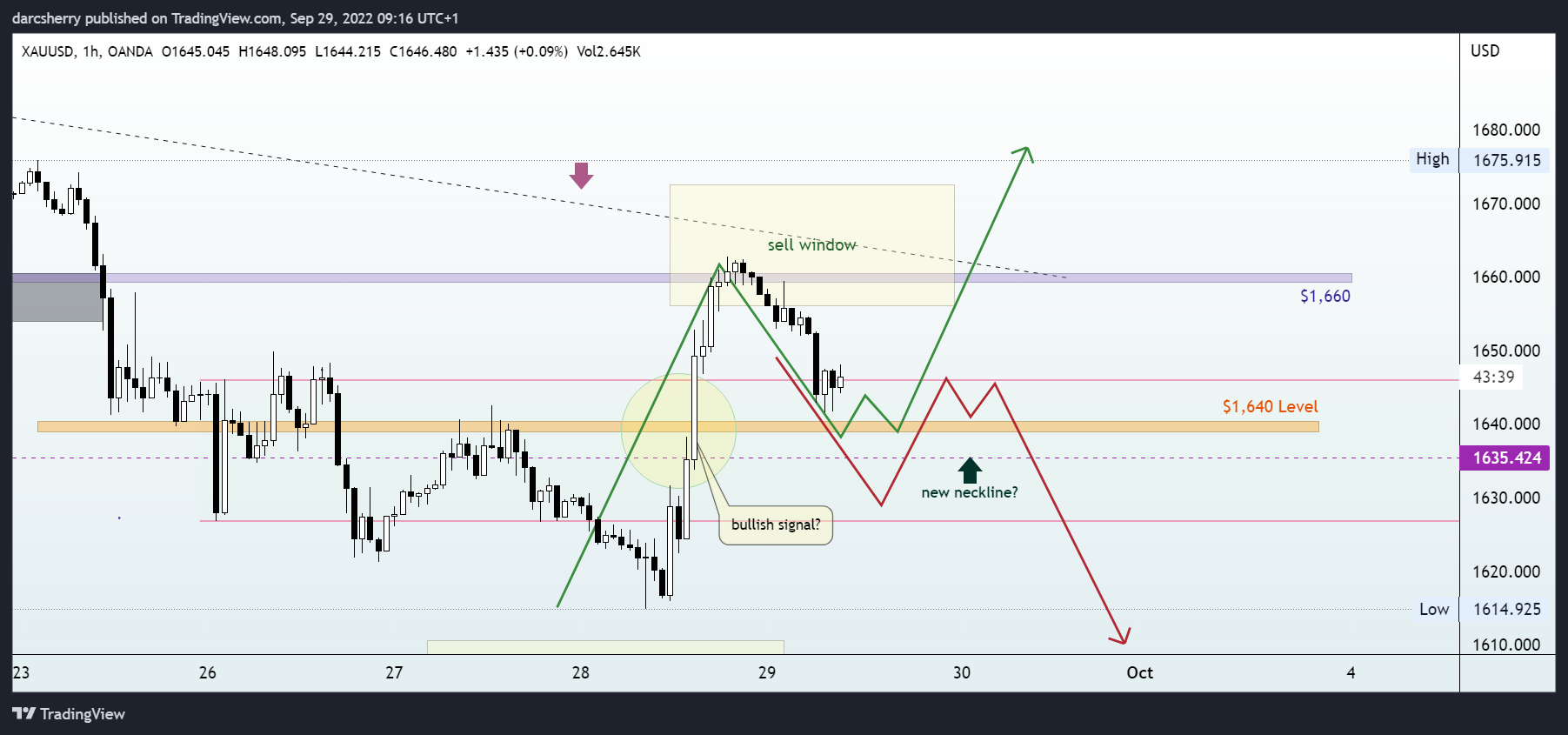Click the date label 28 on time axis

click(x=580, y=672)
